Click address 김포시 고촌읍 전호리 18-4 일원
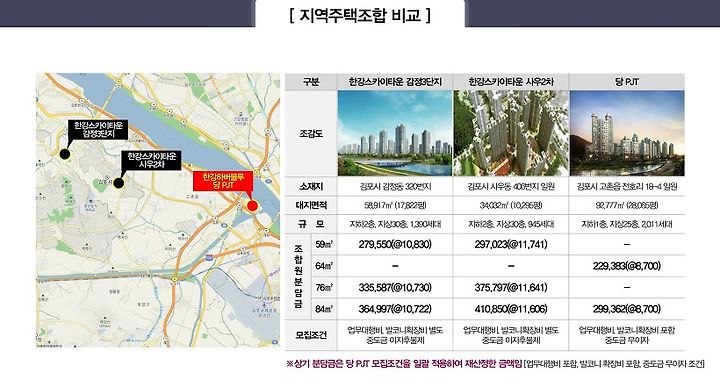This screenshot has height=387, width=720. (627, 186)
